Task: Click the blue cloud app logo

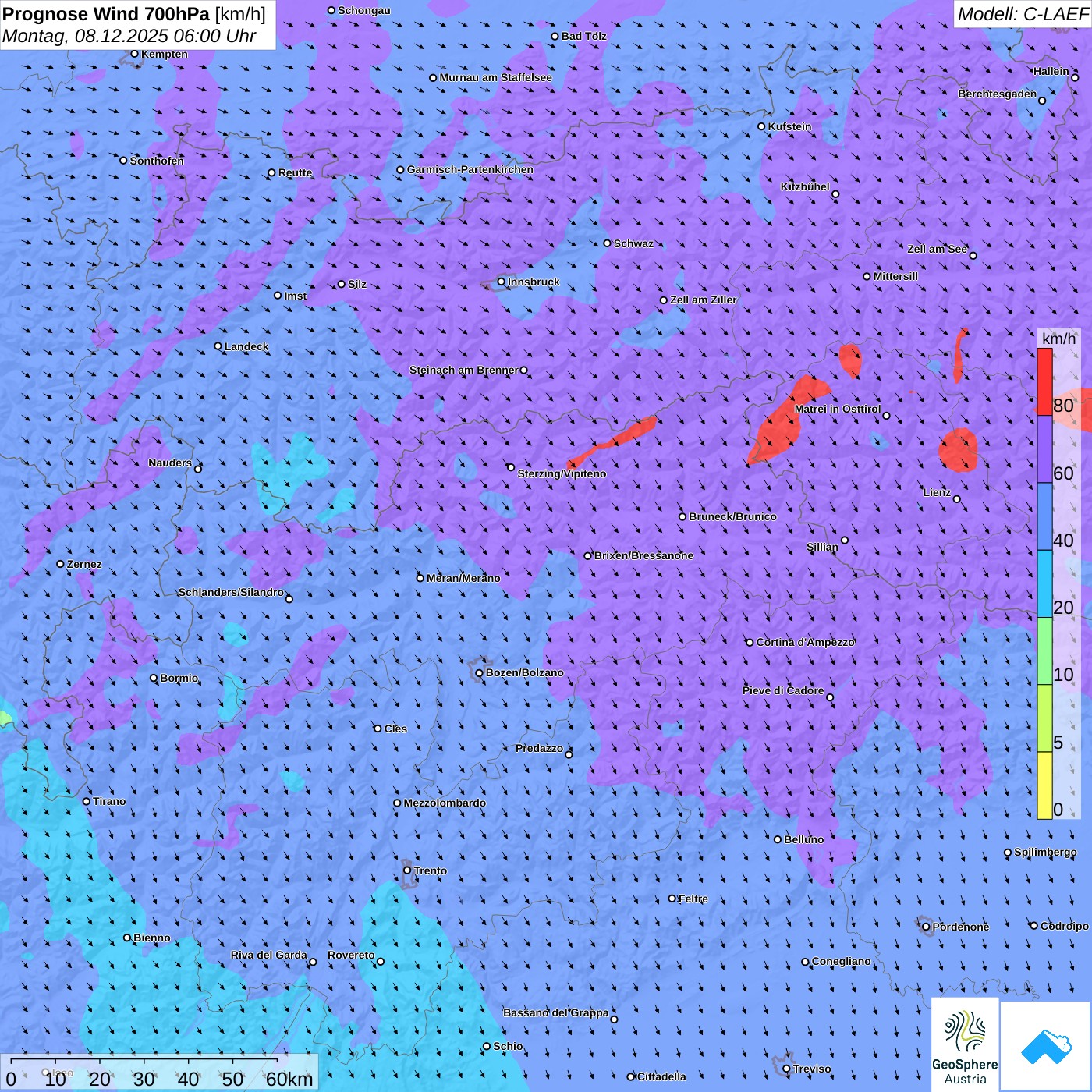Action: [x=1045, y=1045]
